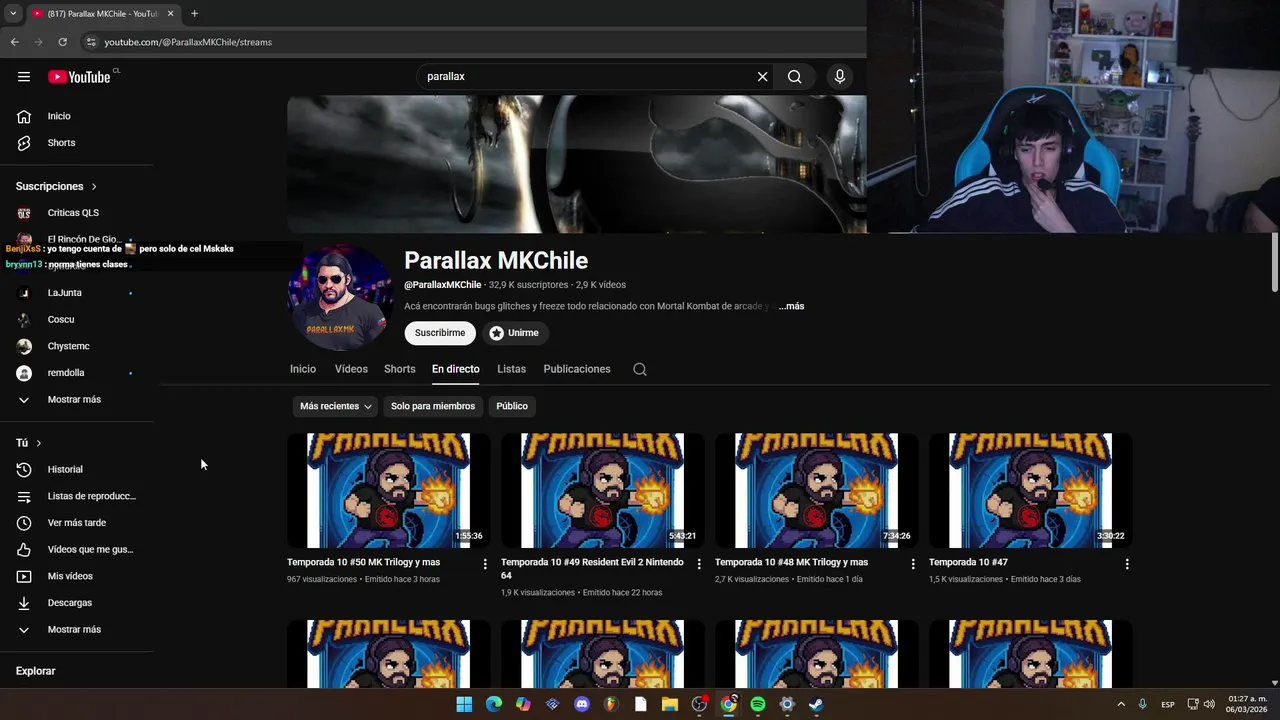Expand channel description with ...más
Screen dimensions: 1280x720
(791, 306)
